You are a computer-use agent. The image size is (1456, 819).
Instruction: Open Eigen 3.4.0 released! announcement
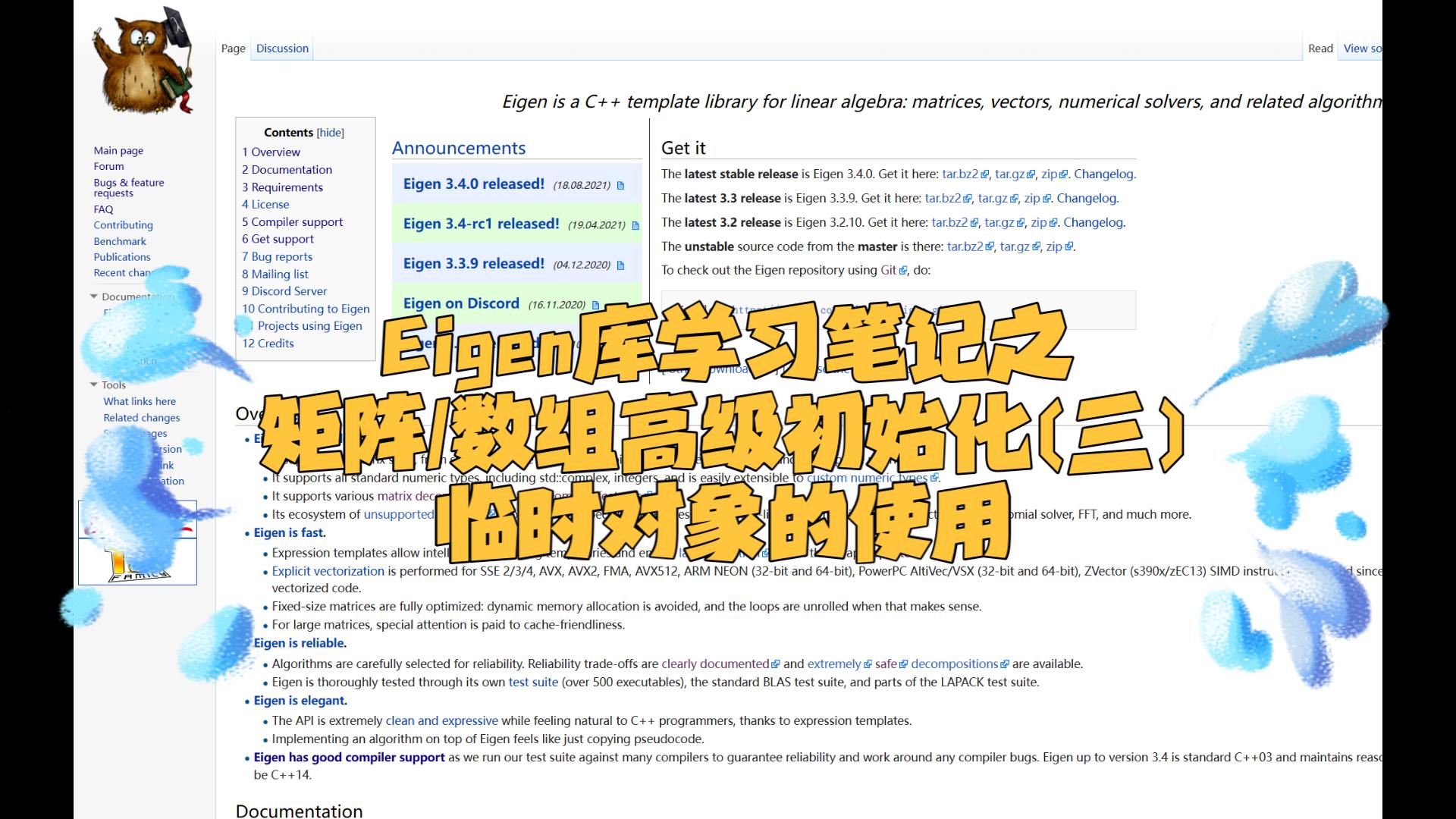[474, 184]
